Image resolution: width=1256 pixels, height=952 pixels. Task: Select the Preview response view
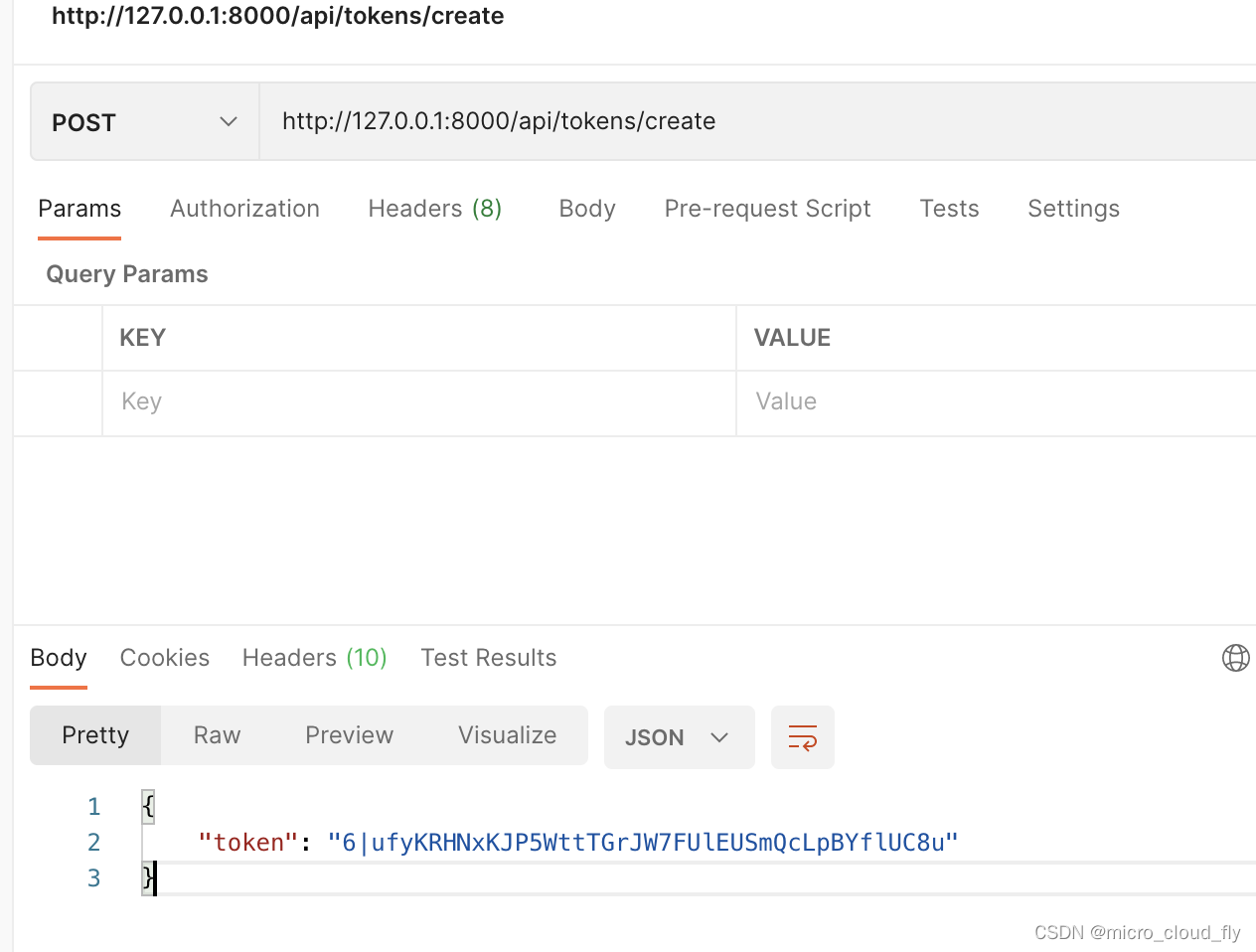click(x=349, y=735)
